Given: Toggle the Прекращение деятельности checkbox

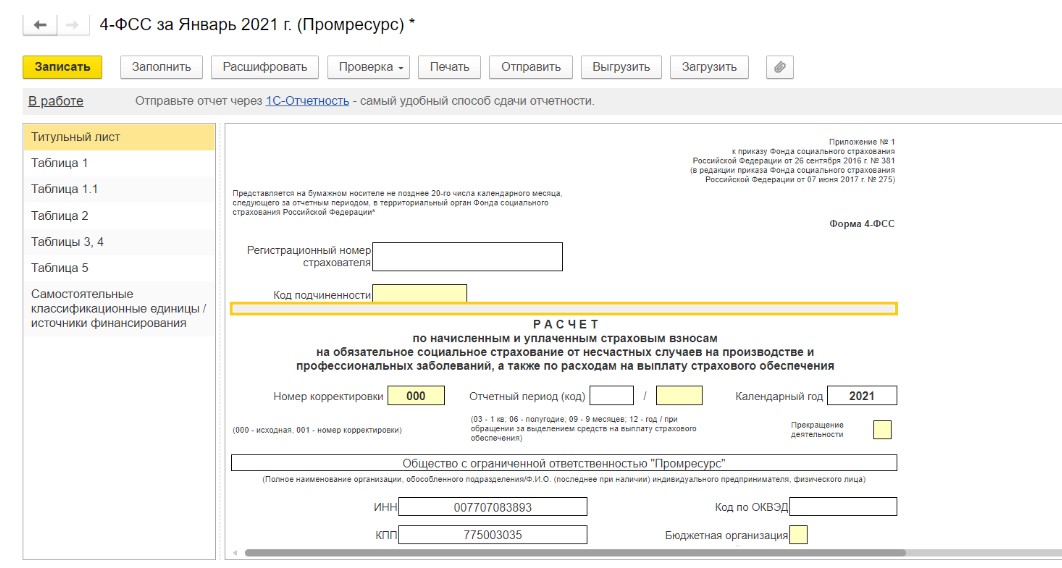Looking at the screenshot, I should tap(883, 430).
